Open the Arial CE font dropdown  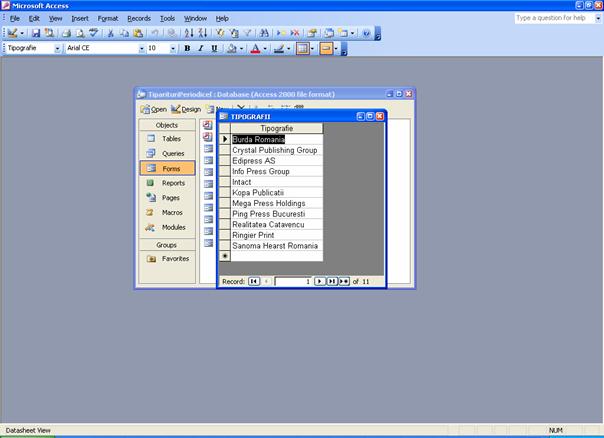coord(139,48)
